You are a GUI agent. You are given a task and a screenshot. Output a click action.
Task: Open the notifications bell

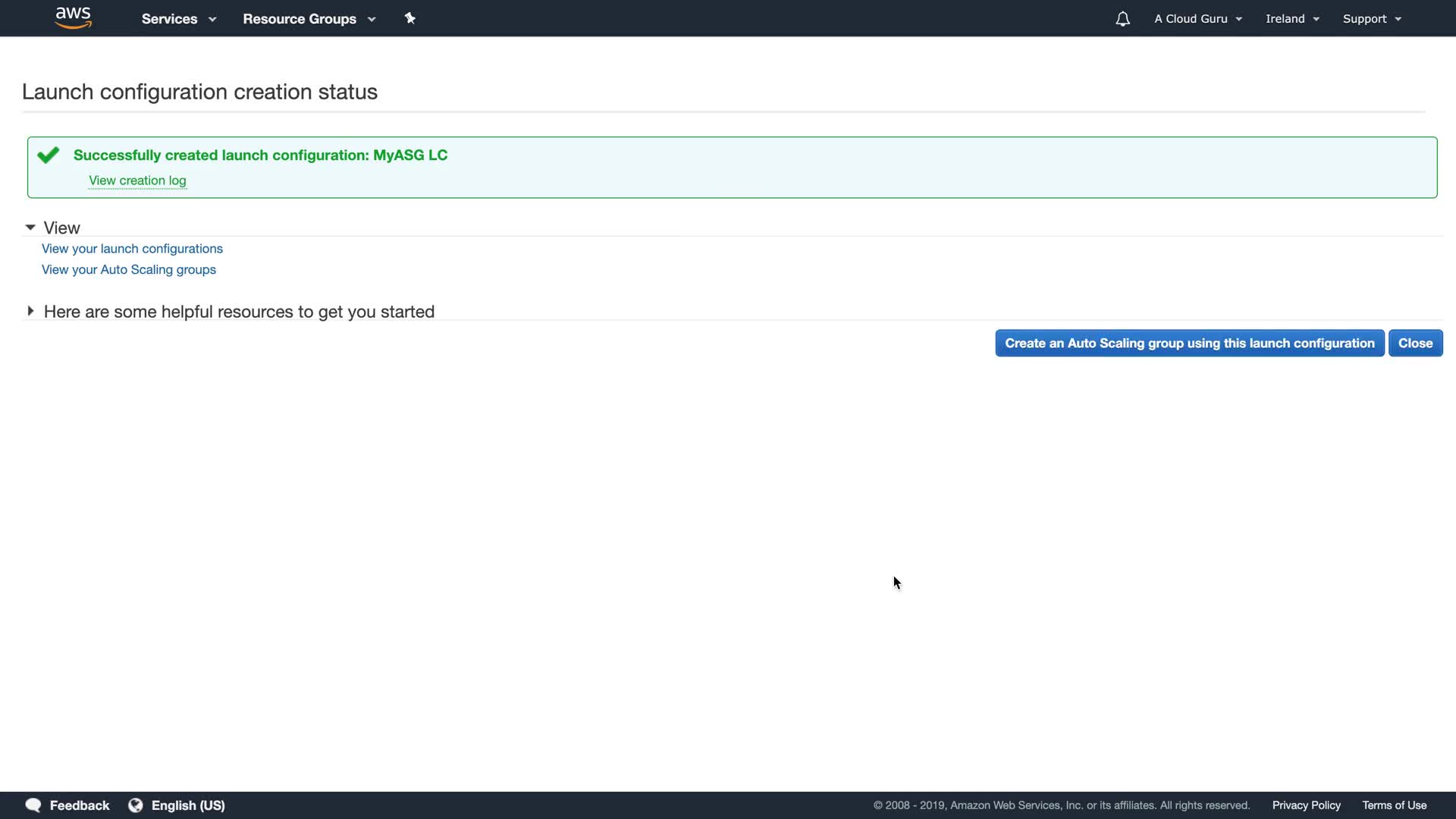point(1122,19)
